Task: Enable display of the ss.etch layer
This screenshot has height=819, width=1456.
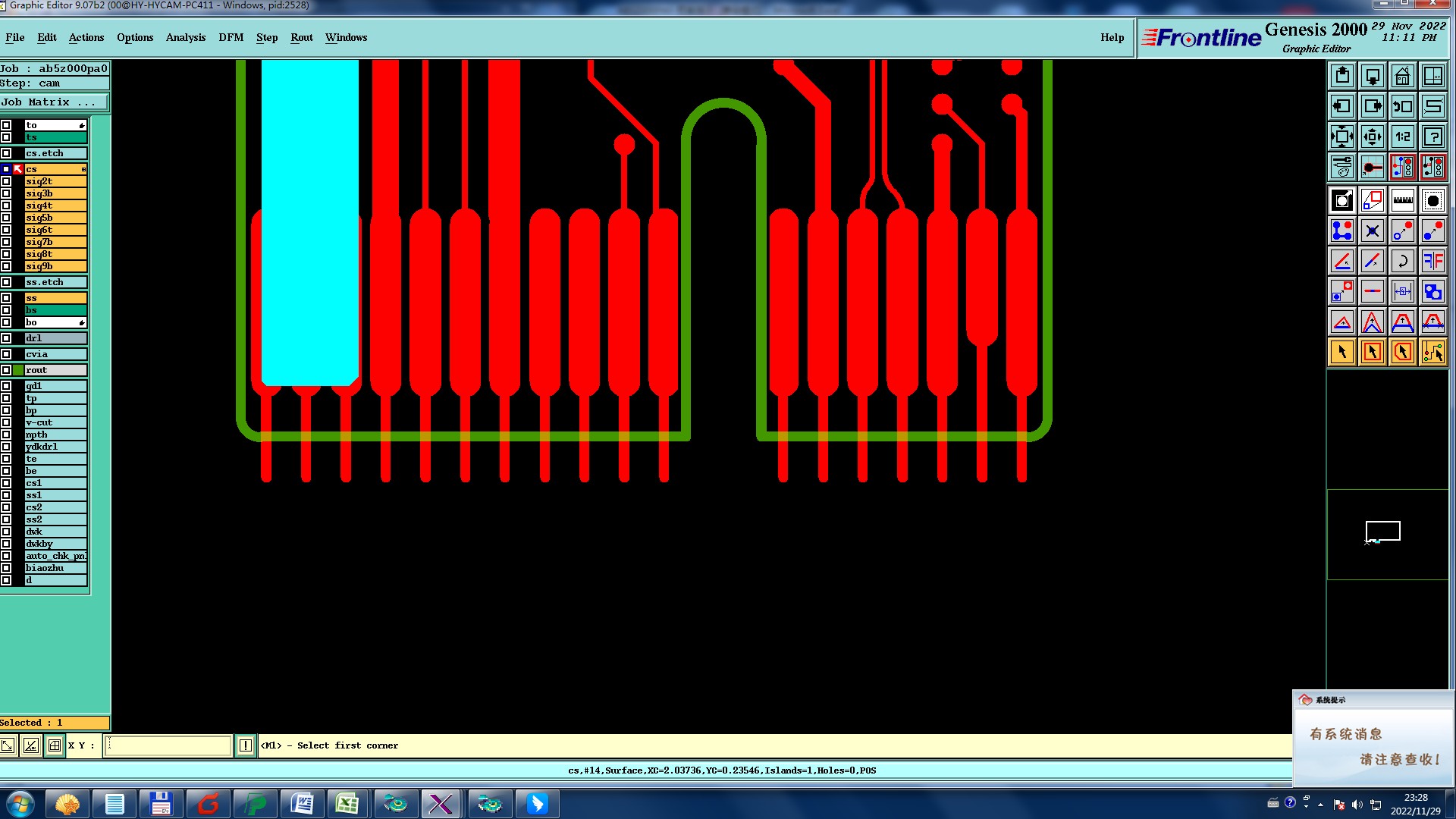Action: [6, 282]
